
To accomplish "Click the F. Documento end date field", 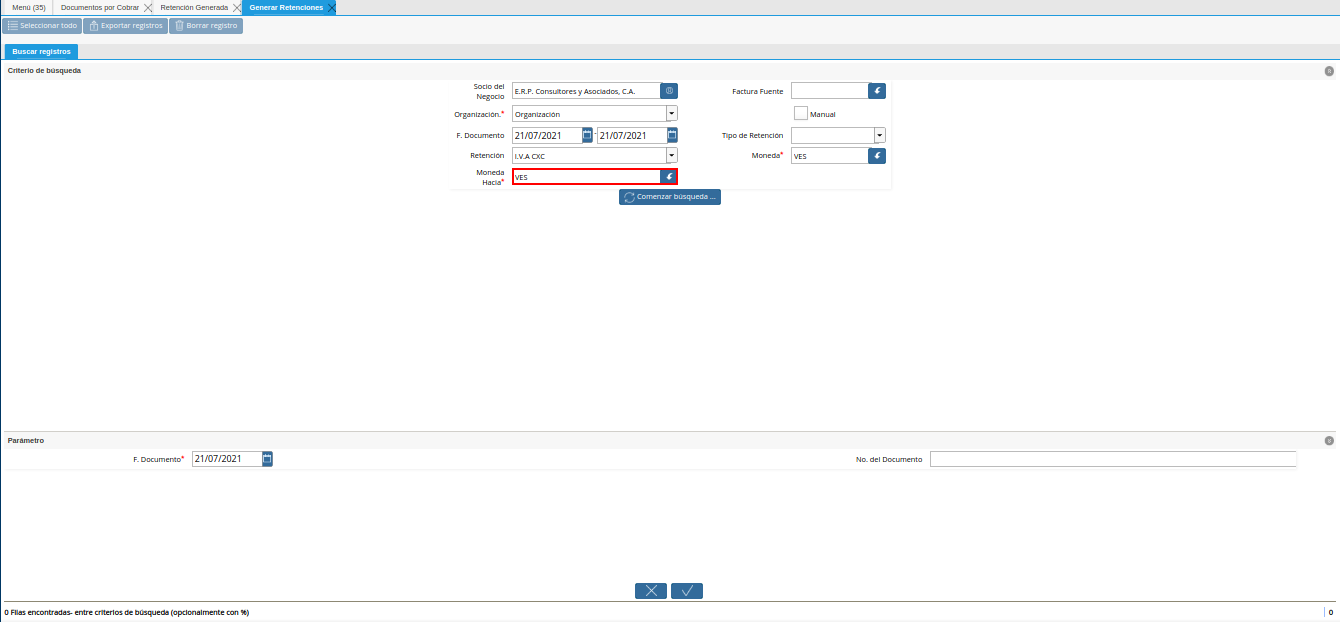I will (x=632, y=135).
